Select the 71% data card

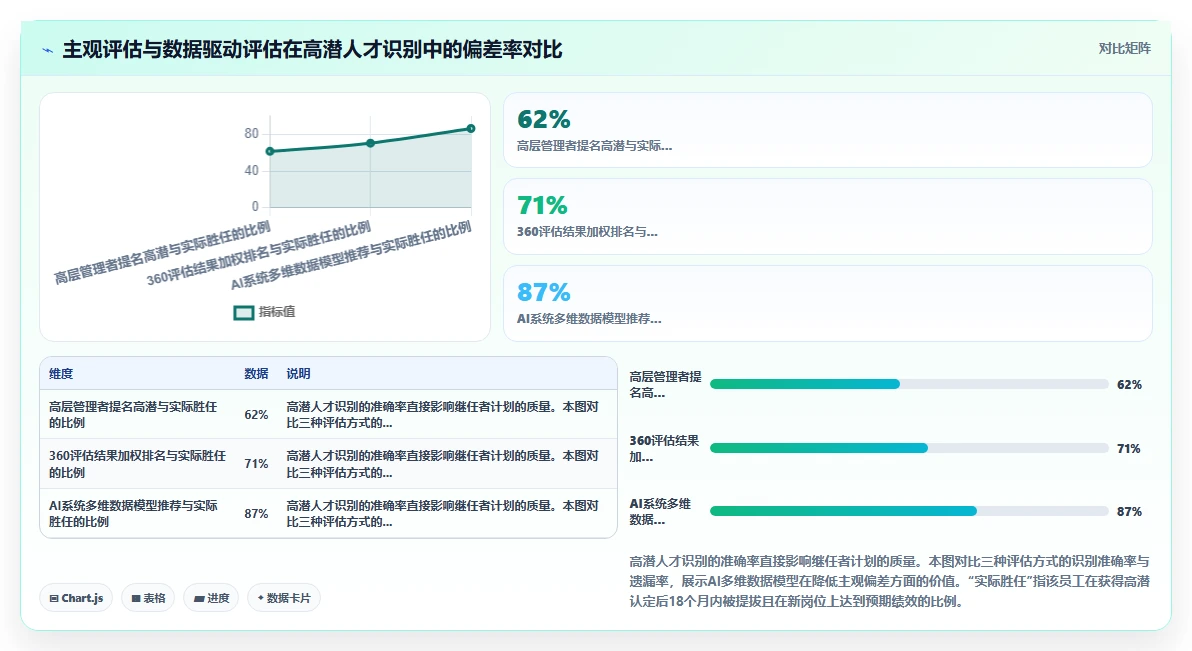pyautogui.click(x=827, y=217)
